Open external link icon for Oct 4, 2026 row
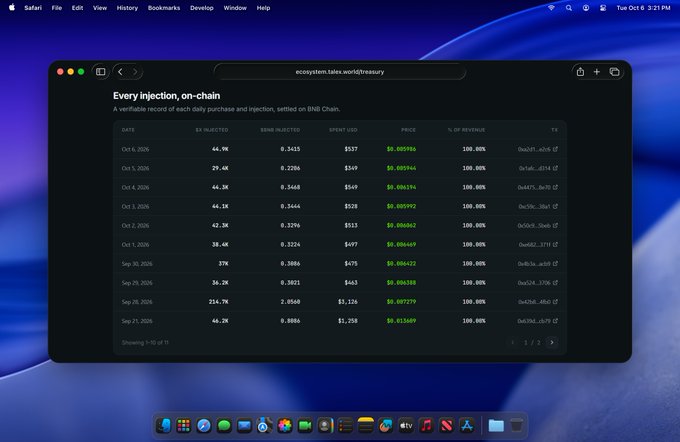The width and height of the screenshot is (680, 442). [x=555, y=187]
